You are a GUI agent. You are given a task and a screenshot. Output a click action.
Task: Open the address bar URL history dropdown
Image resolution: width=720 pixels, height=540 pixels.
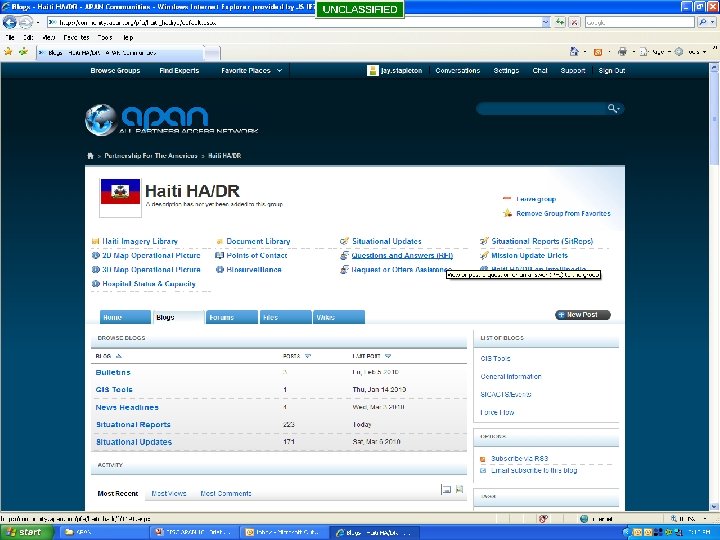tap(546, 22)
